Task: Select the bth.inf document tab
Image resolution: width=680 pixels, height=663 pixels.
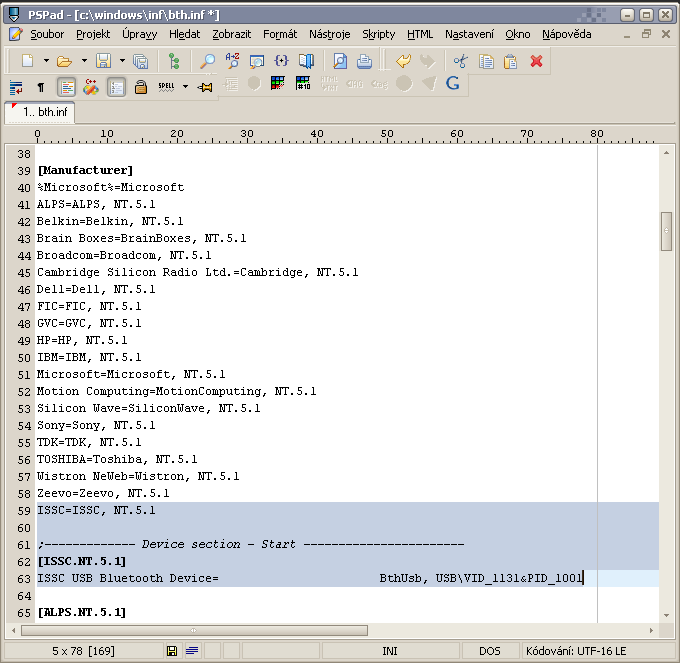Action: pos(40,112)
